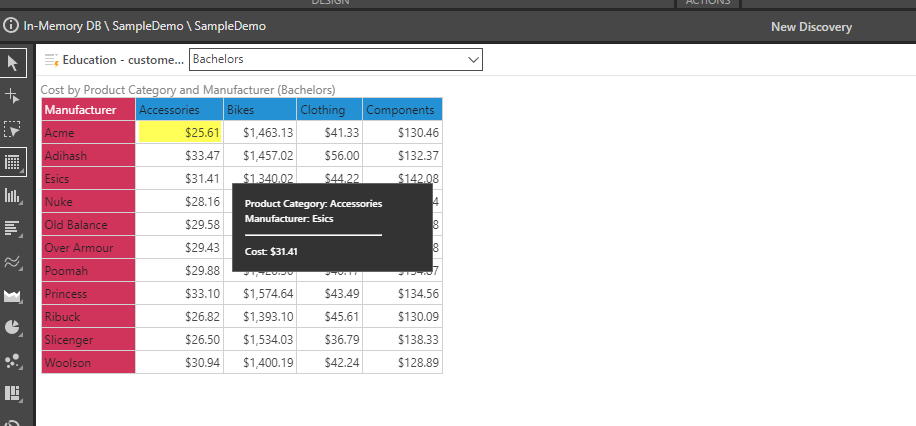Click the $29.58 Old Balance Accessories cell
The width and height of the screenshot is (916, 426).
coord(180,224)
